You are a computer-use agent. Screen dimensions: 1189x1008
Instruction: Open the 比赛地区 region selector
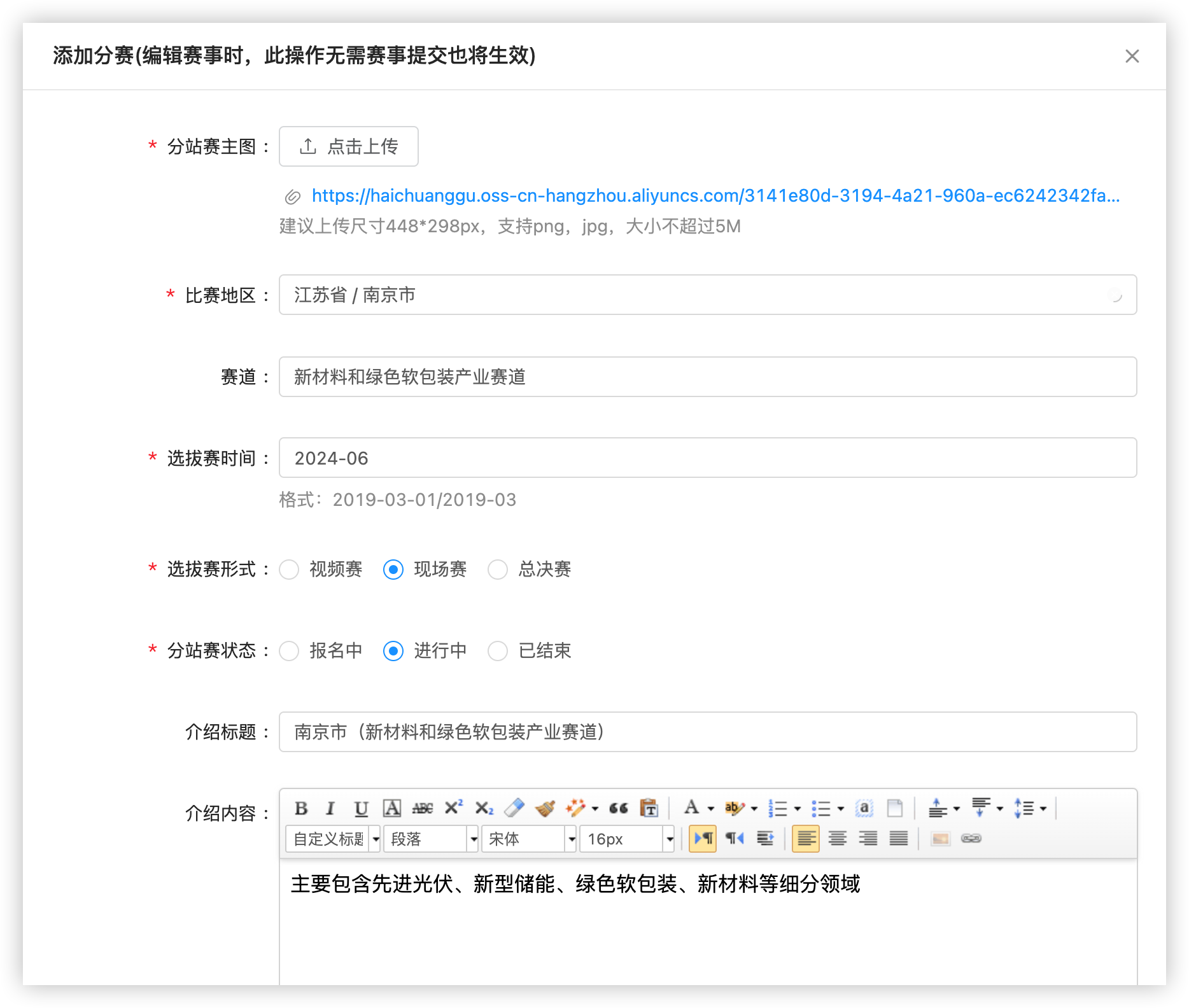(707, 295)
